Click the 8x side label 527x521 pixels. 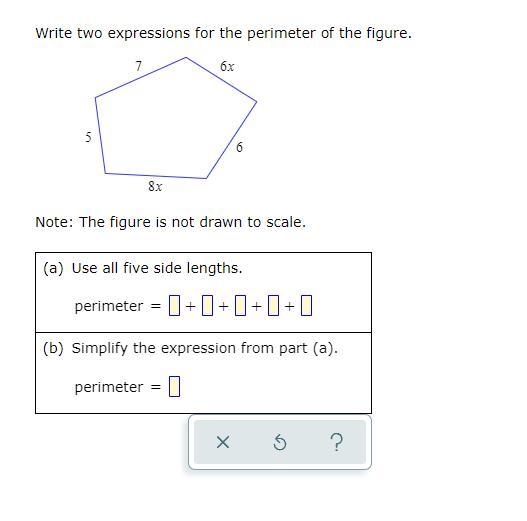click(x=155, y=186)
